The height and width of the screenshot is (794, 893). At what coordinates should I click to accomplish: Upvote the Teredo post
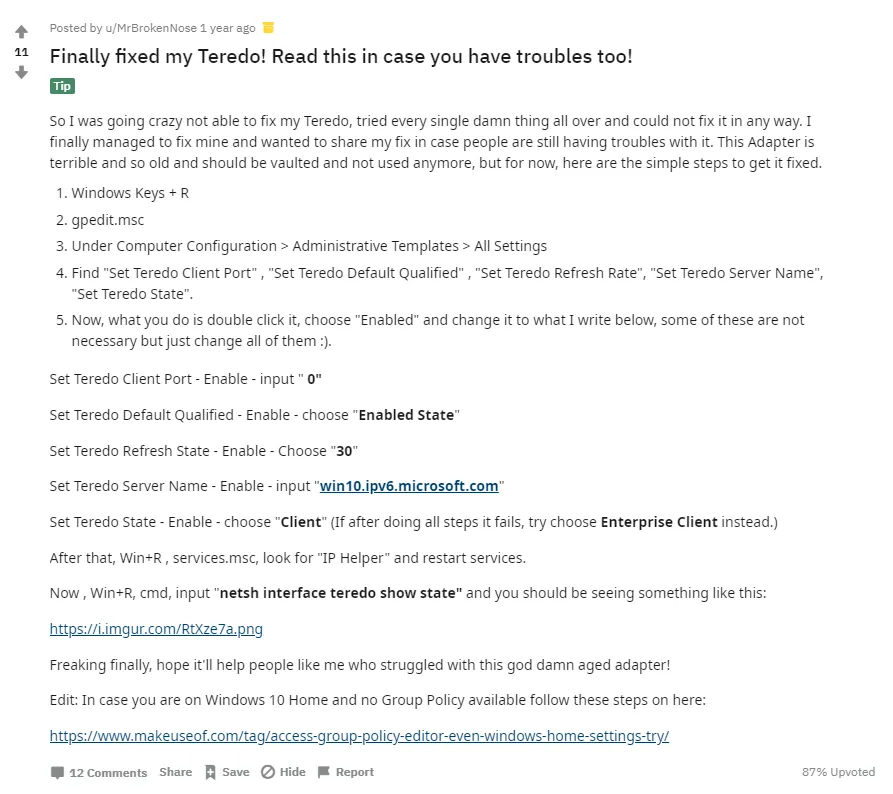pos(21,31)
